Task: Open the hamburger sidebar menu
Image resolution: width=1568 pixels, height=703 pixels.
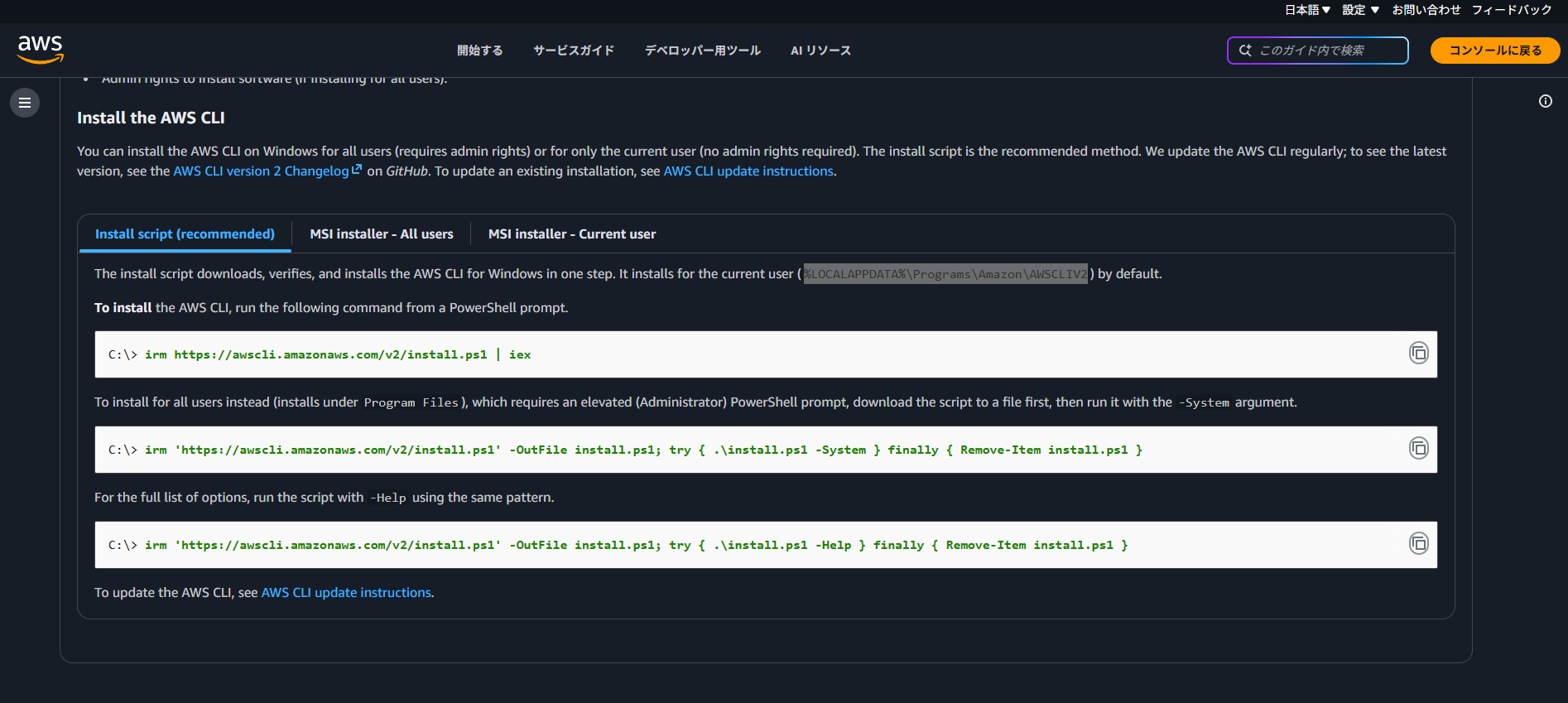Action: (25, 103)
